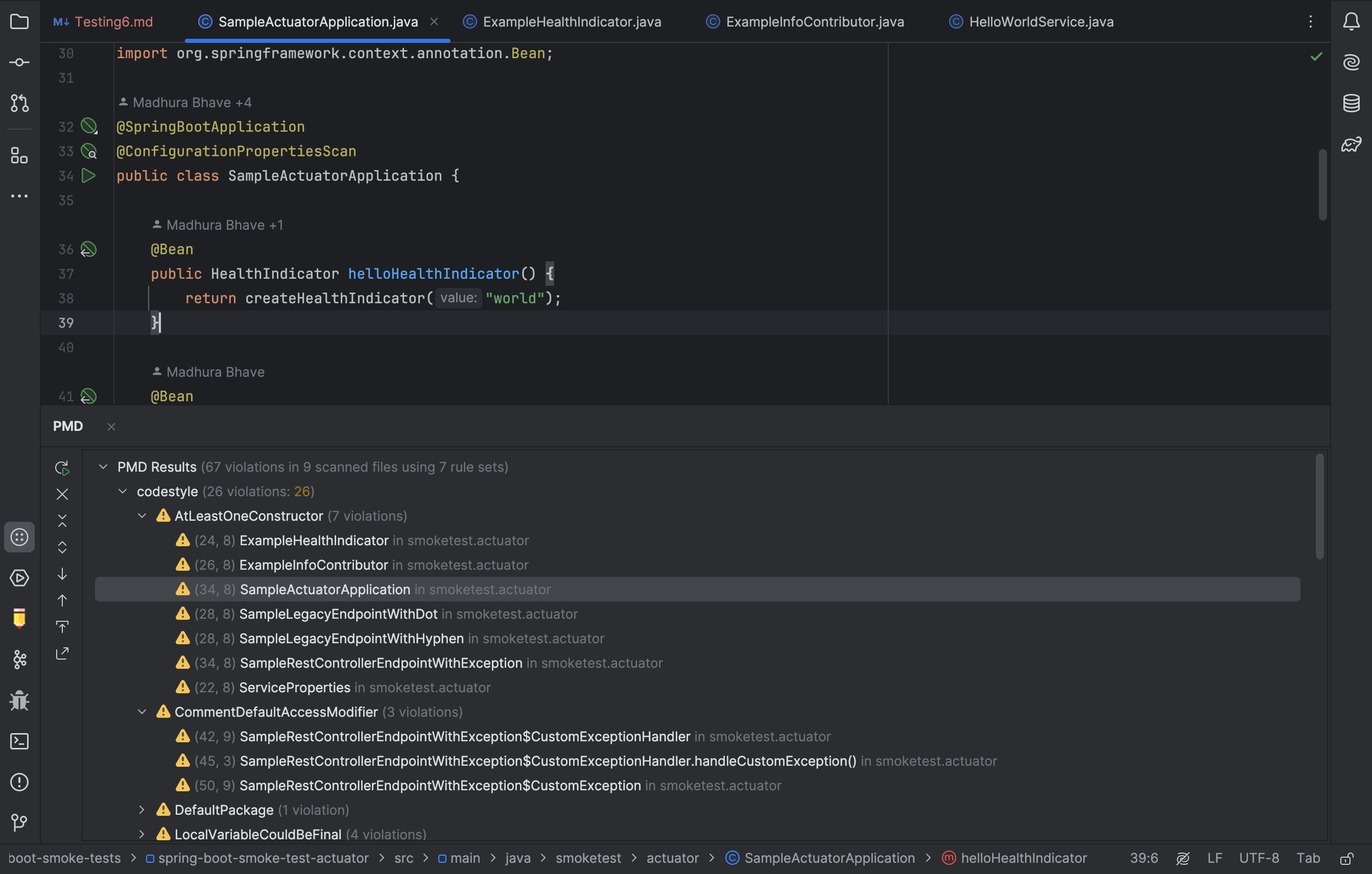Open the Notifications bell

click(x=1351, y=21)
